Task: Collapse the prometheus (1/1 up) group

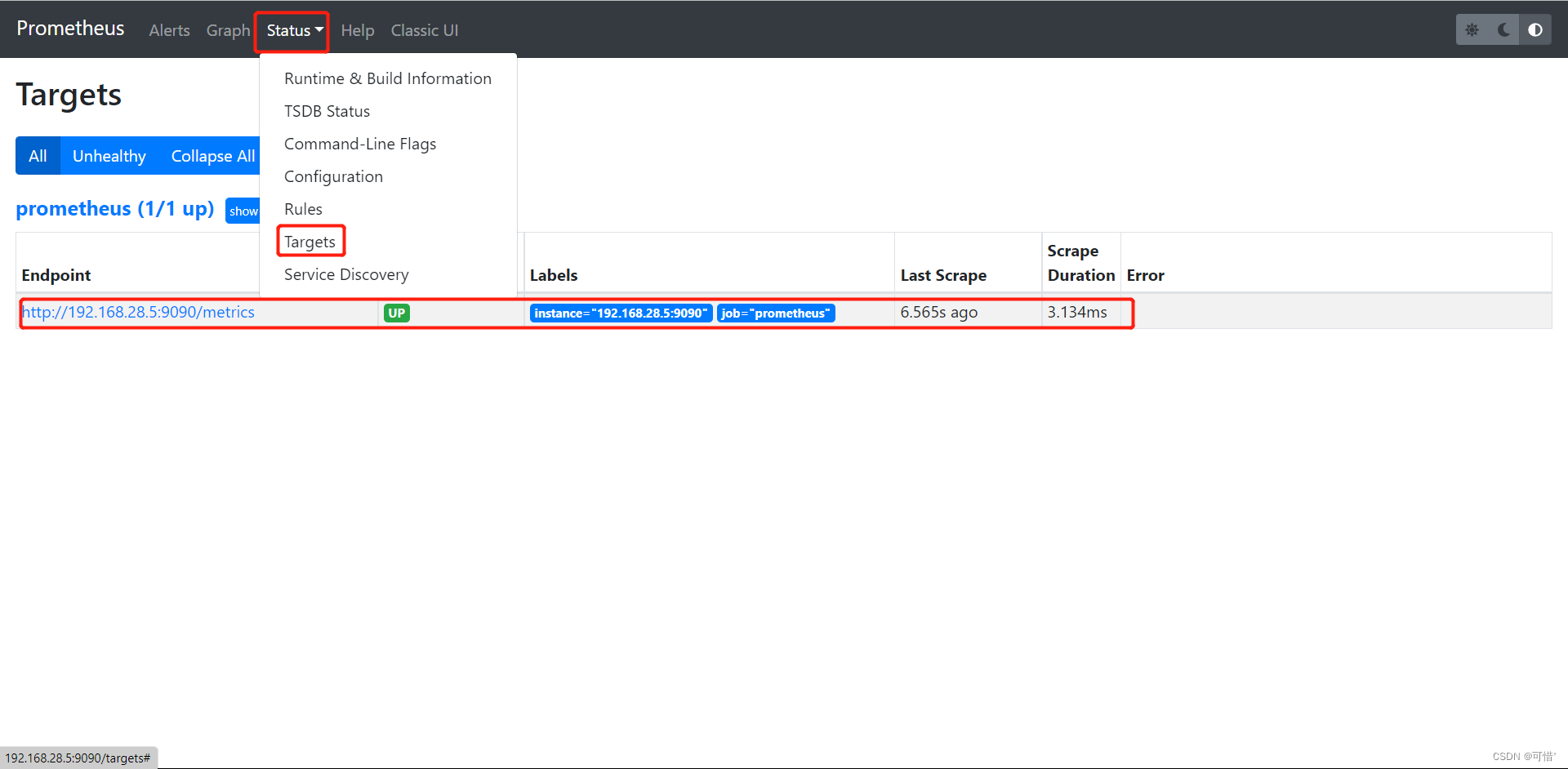Action: [115, 209]
